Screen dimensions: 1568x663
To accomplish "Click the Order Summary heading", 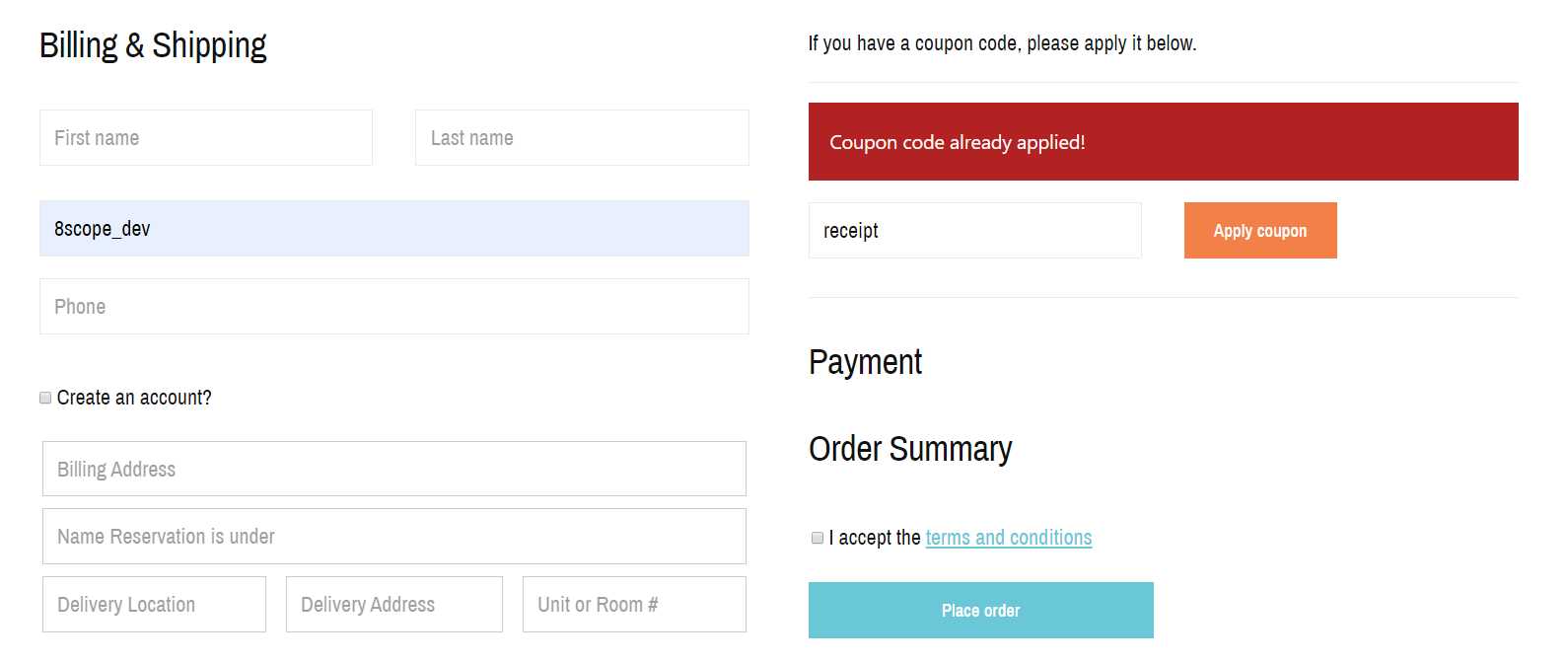I will pos(910,449).
